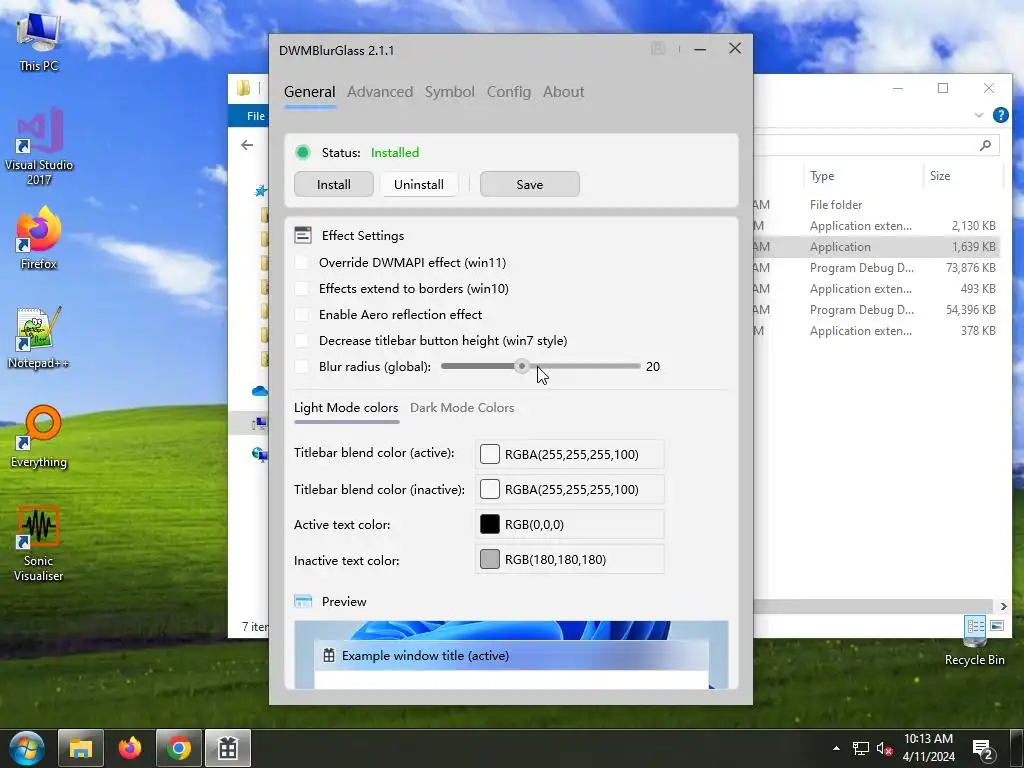
Task: Click the muted volume tray icon
Action: (884, 748)
